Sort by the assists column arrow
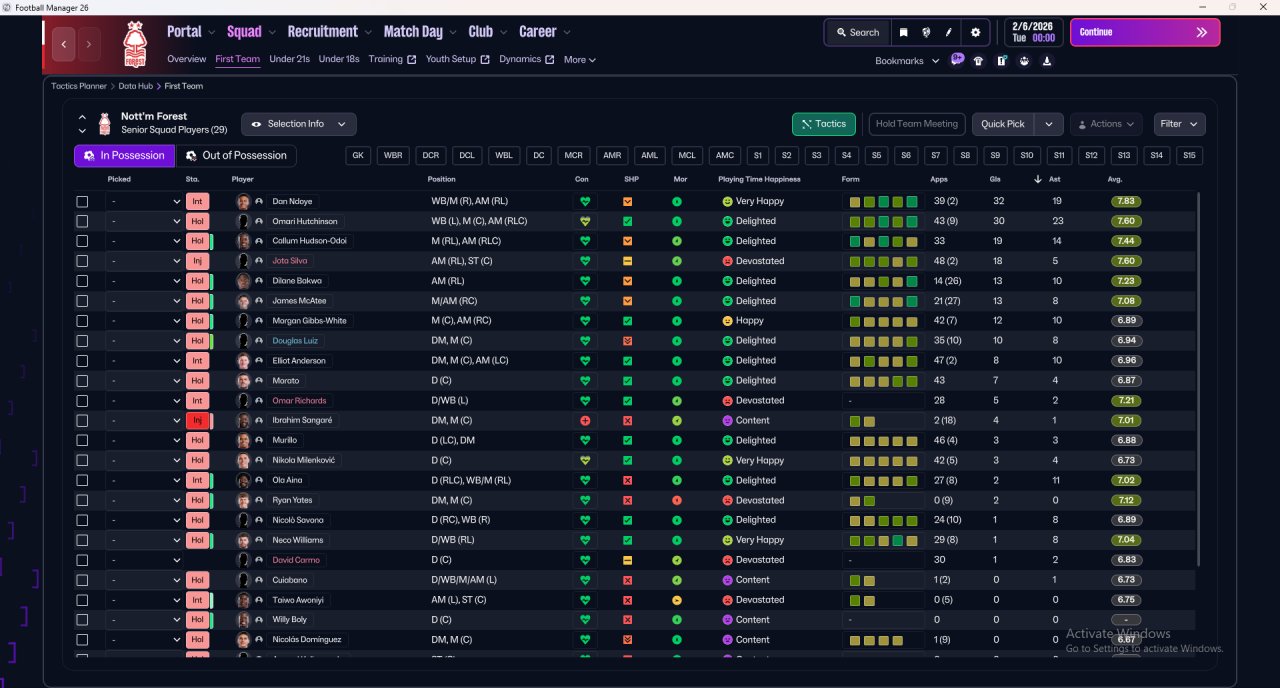1280x688 pixels. point(1037,179)
